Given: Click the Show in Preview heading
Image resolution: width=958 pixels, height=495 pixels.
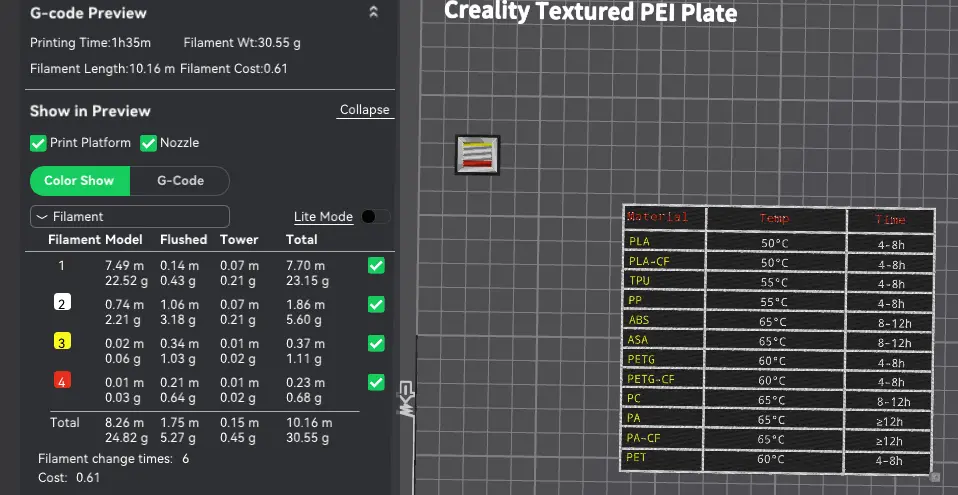Looking at the screenshot, I should (90, 111).
